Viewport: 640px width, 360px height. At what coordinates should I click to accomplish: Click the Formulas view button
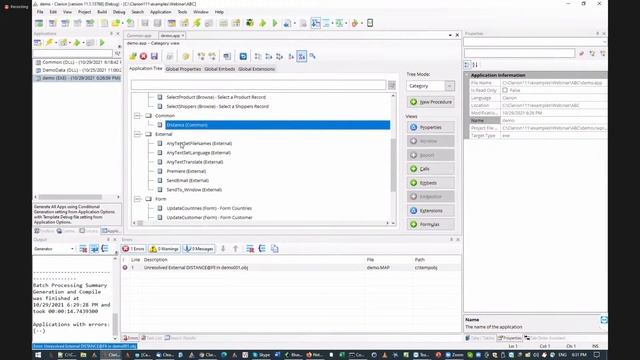(x=431, y=224)
